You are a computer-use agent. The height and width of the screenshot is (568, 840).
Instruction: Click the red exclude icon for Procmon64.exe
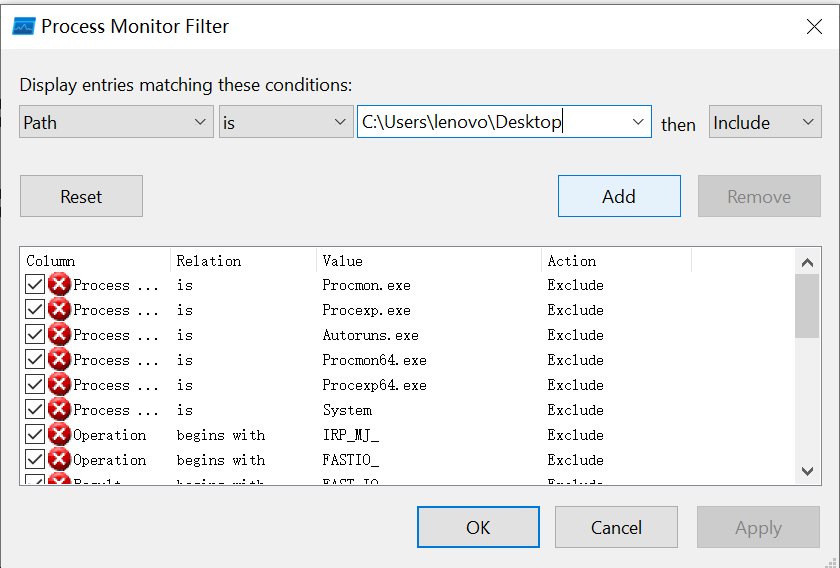pos(60,360)
